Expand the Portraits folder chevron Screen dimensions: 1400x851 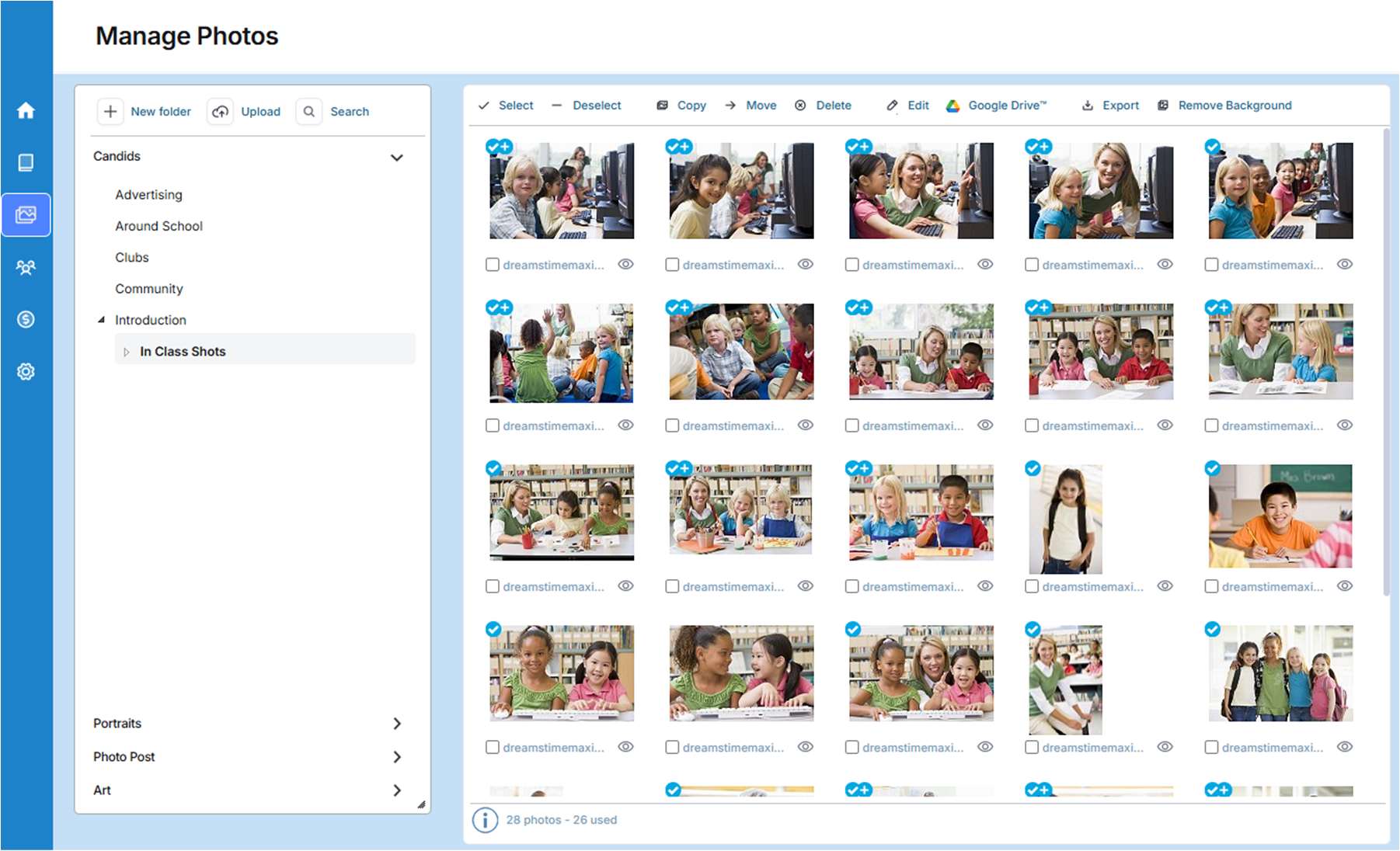pyautogui.click(x=397, y=724)
